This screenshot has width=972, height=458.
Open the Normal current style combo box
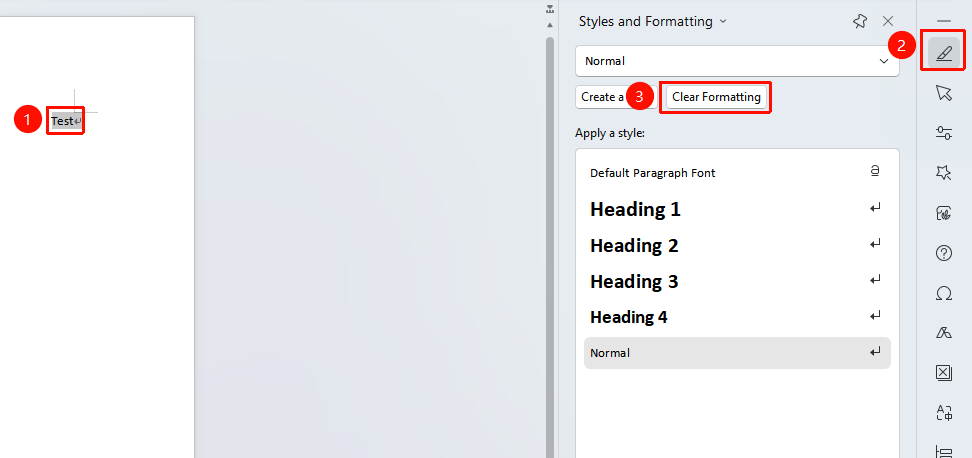[x=737, y=61]
